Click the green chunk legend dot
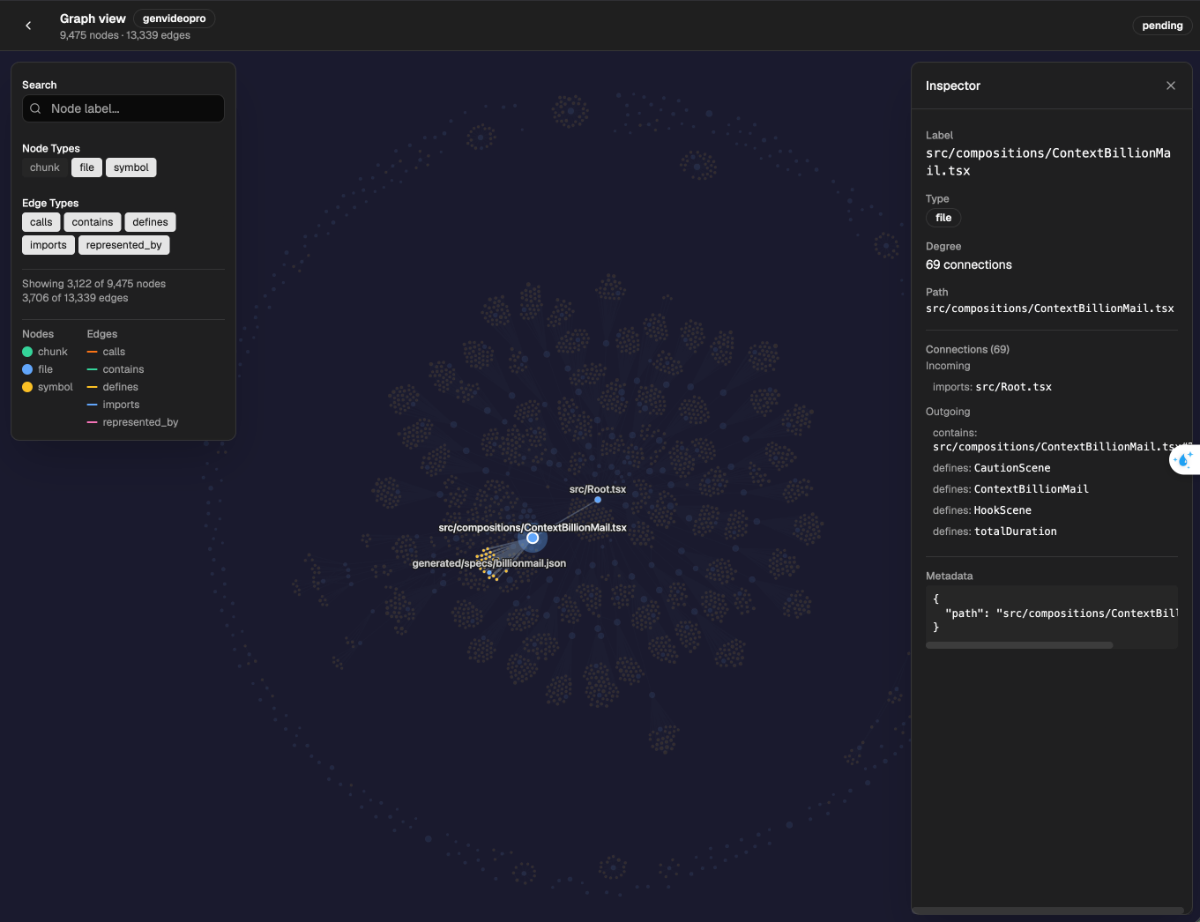 [x=27, y=352]
